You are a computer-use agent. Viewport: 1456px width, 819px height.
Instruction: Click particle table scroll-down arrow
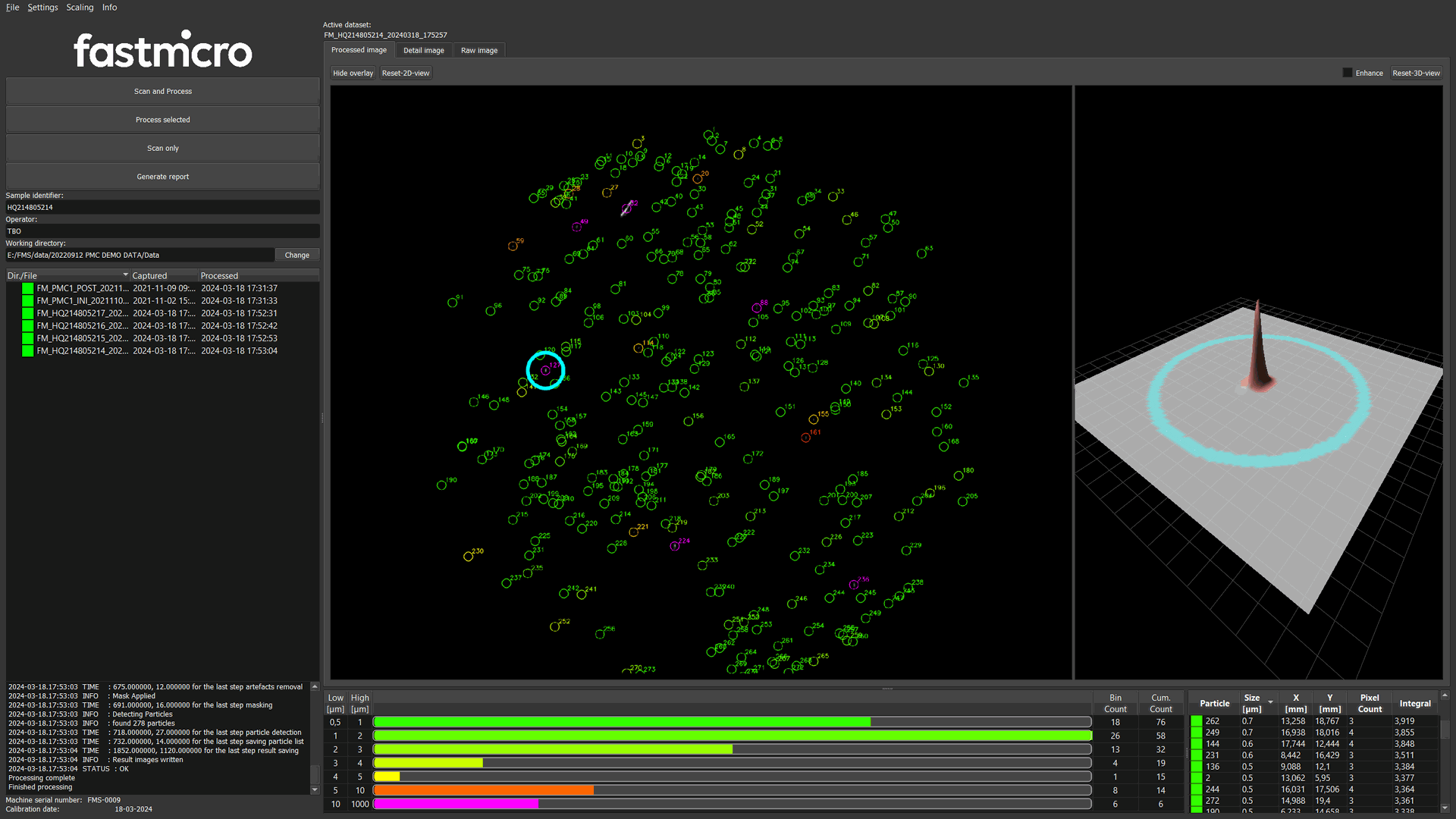coord(1445,808)
